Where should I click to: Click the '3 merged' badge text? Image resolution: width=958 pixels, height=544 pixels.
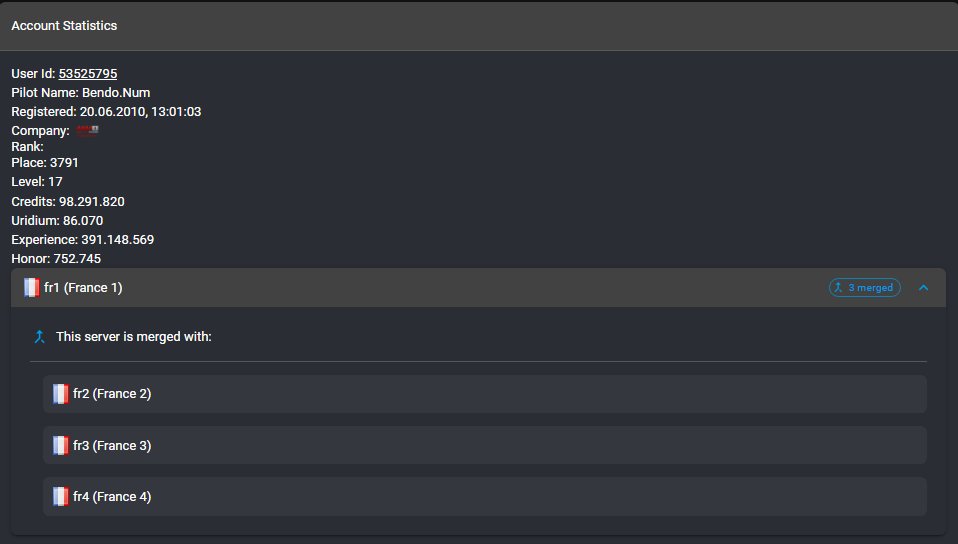click(x=870, y=288)
